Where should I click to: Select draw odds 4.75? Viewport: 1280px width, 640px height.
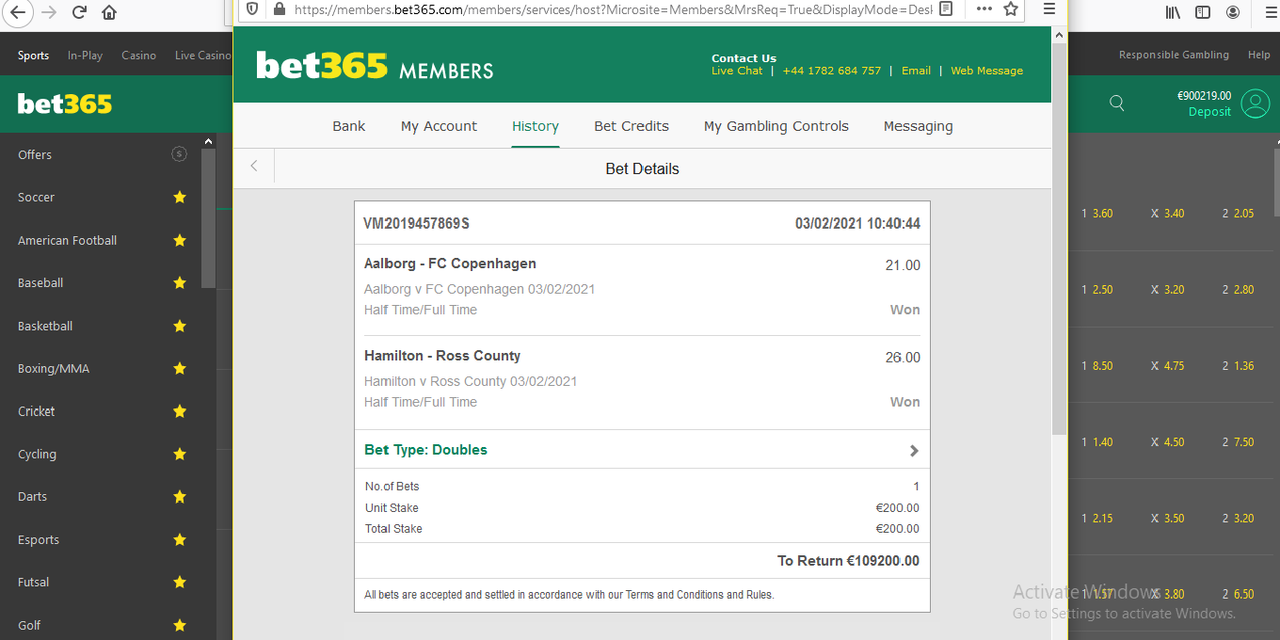point(1174,366)
